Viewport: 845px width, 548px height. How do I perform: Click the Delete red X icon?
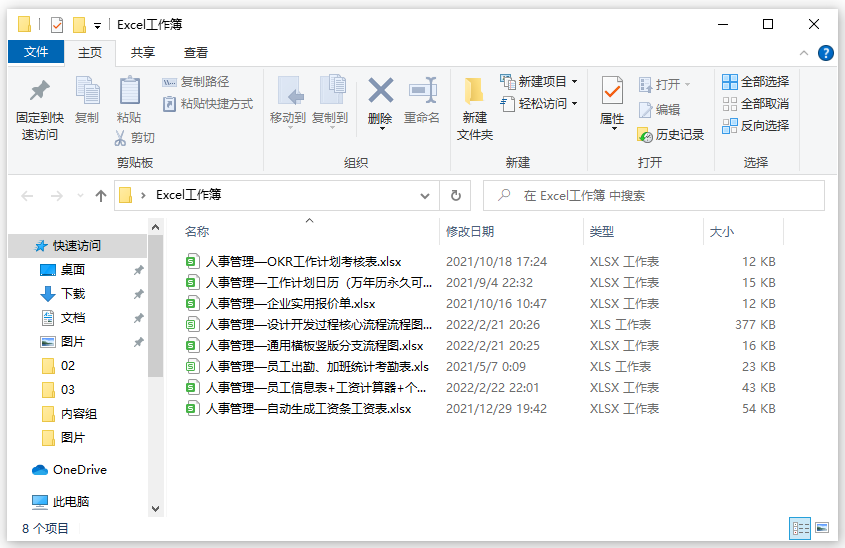(x=380, y=90)
